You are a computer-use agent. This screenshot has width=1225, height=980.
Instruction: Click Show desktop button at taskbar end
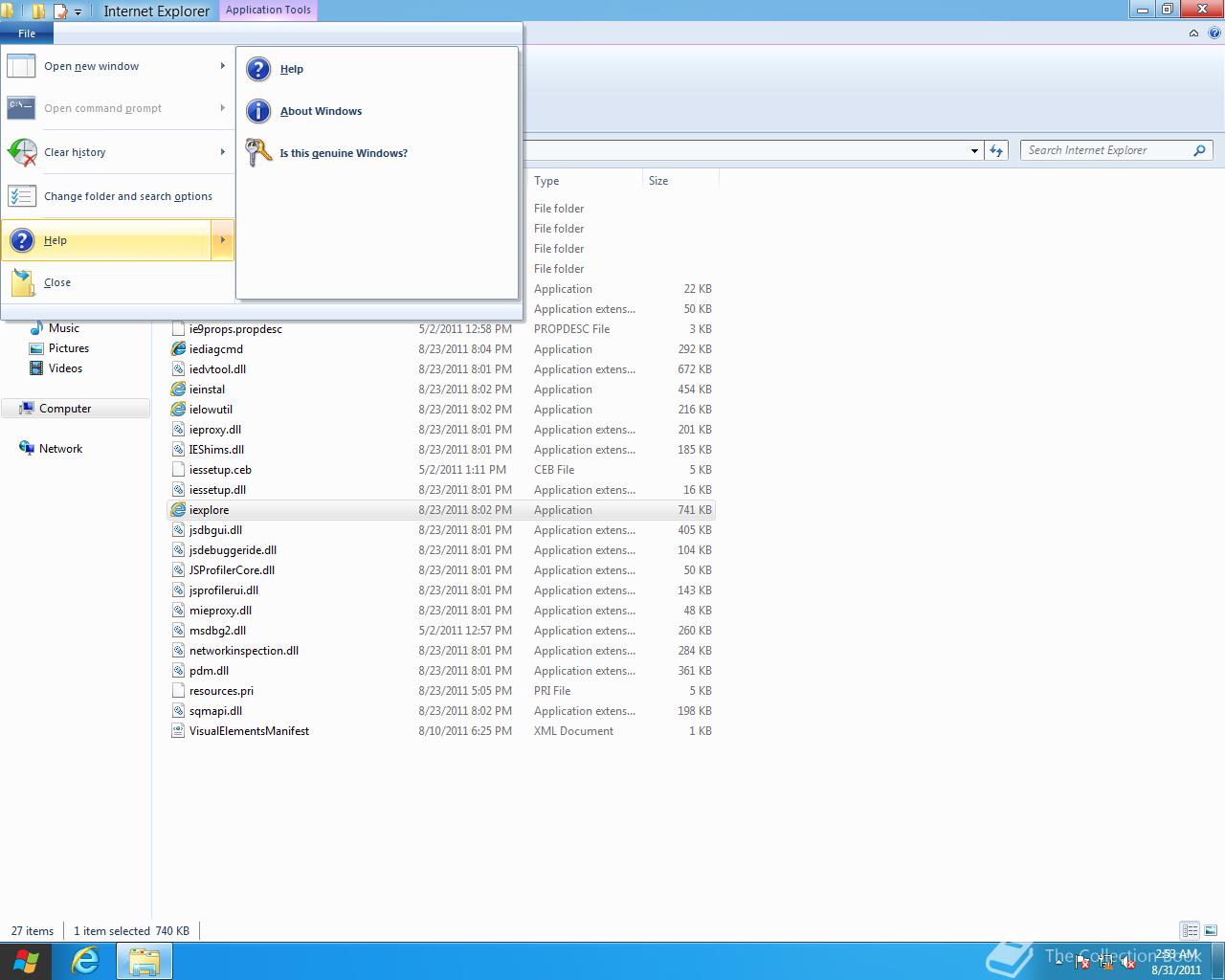[1218, 961]
